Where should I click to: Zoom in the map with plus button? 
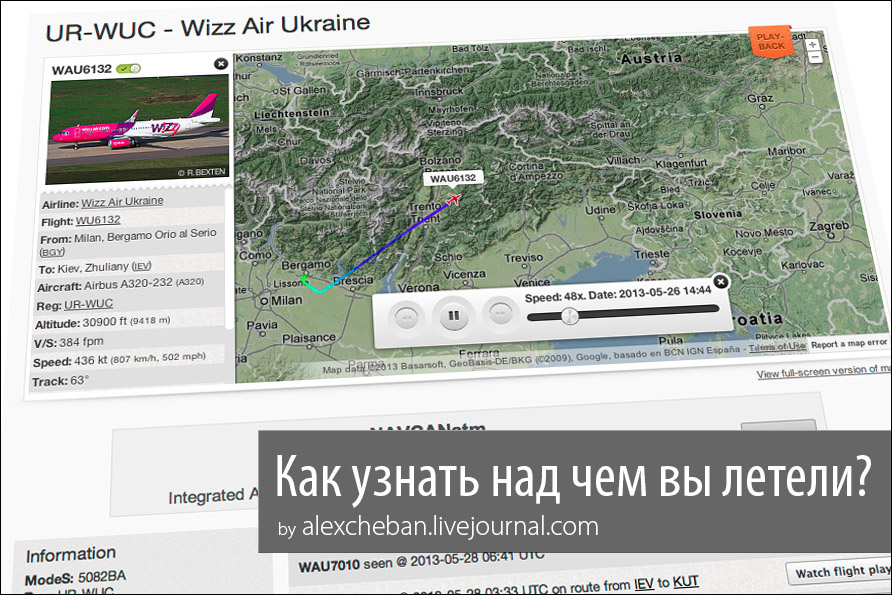pyautogui.click(x=813, y=44)
